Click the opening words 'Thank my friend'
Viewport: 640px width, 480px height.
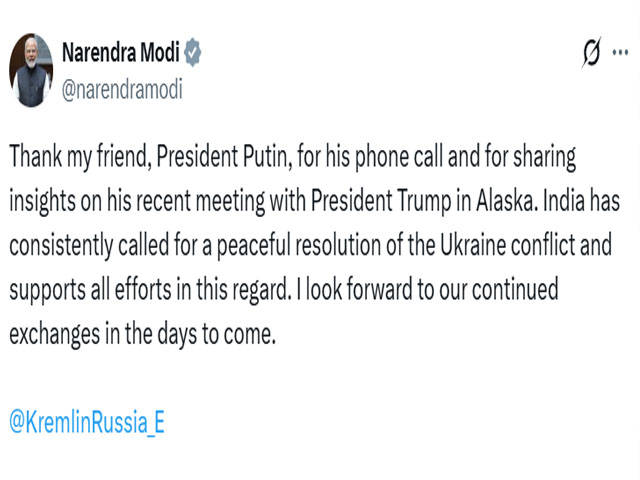[66, 160]
